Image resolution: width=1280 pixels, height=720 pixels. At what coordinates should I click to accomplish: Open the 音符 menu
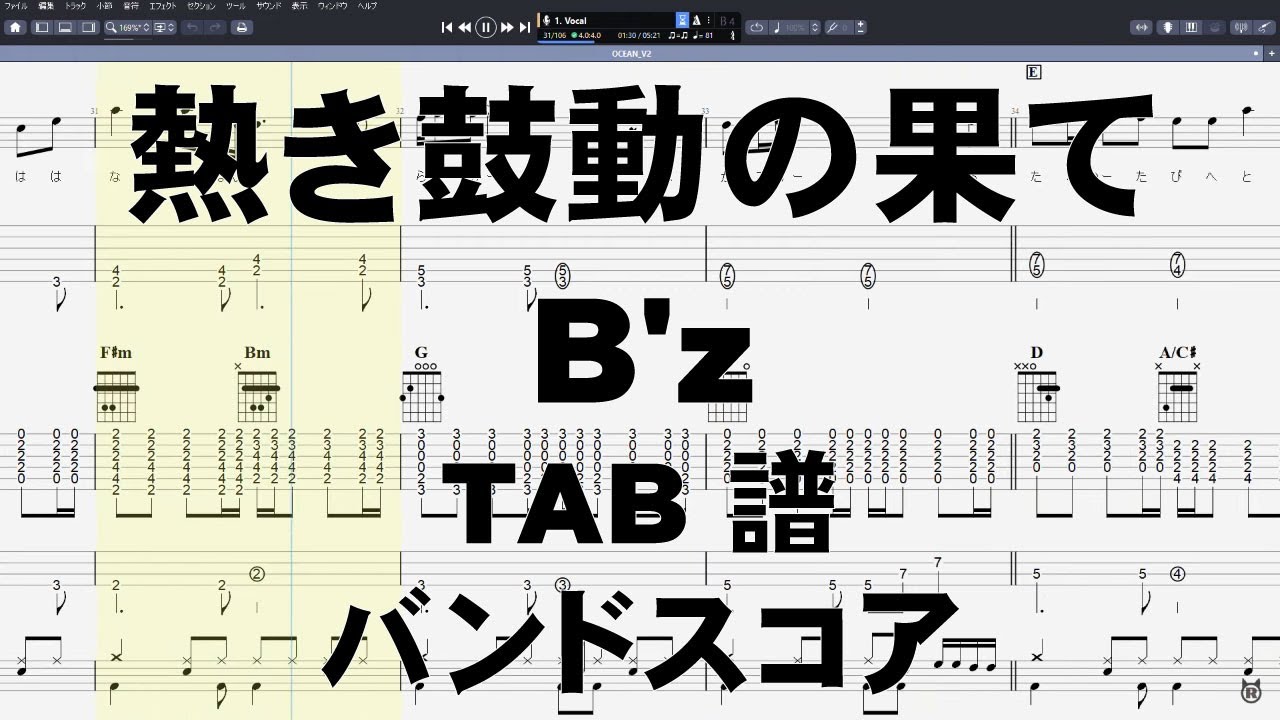click(x=131, y=6)
